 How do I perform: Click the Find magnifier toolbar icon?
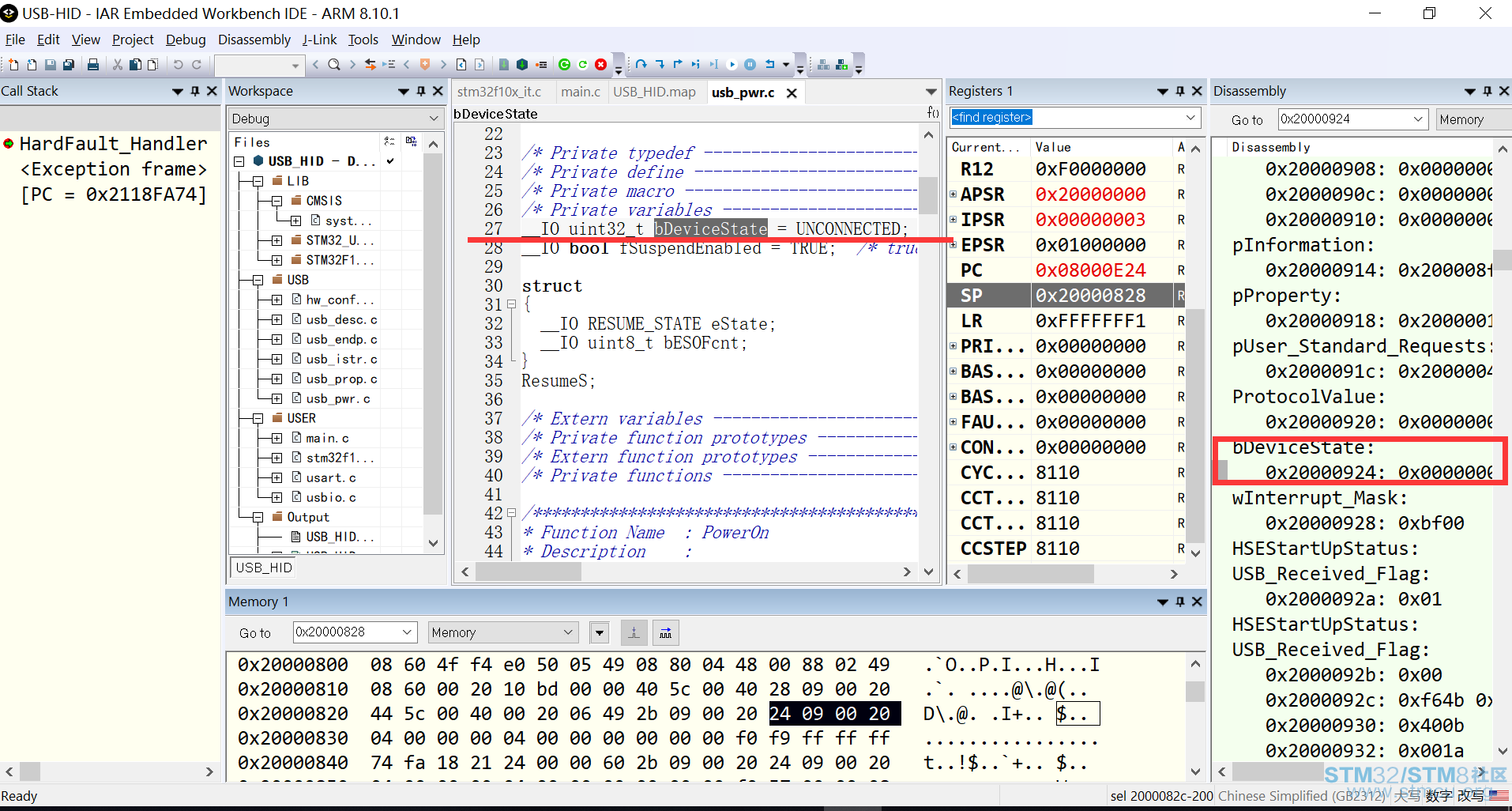pyautogui.click(x=334, y=65)
